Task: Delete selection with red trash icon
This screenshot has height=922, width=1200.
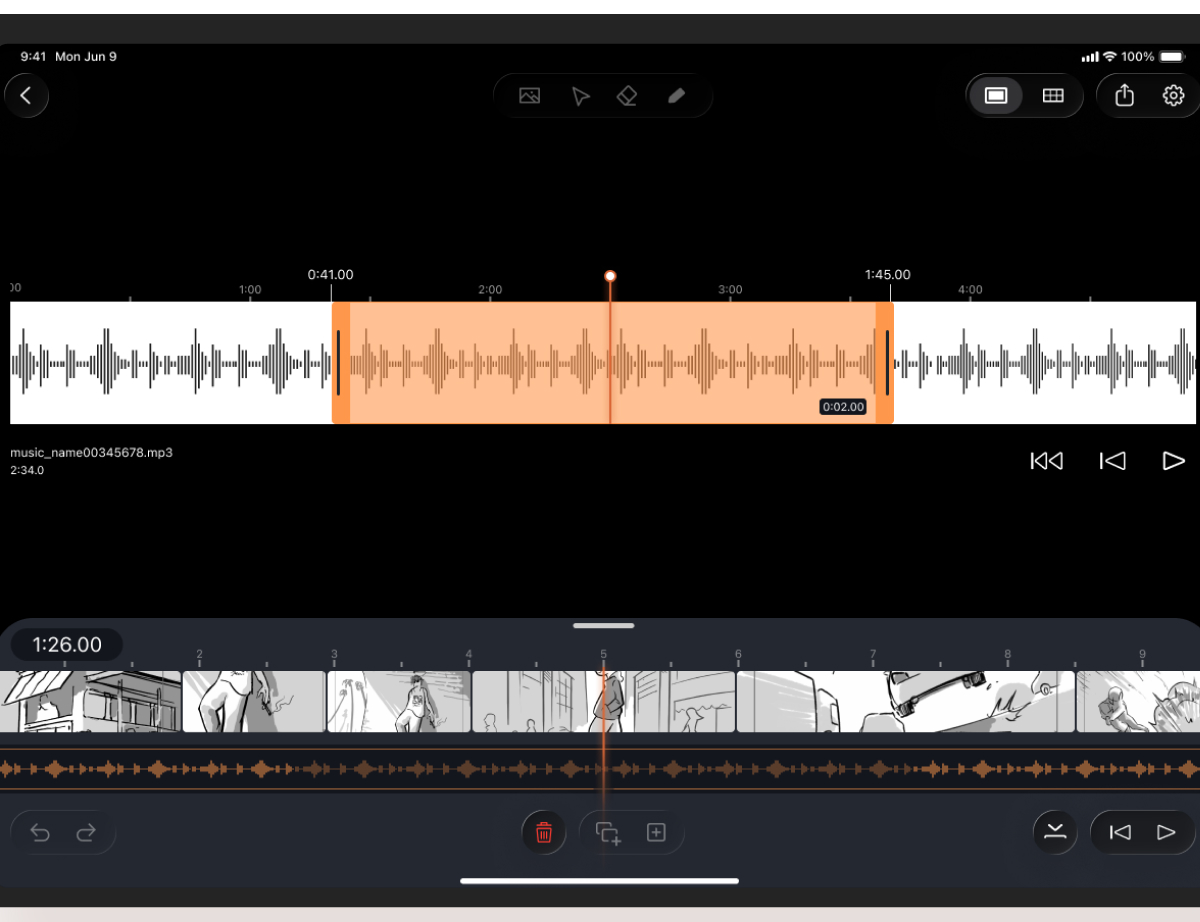Action: pyautogui.click(x=544, y=832)
